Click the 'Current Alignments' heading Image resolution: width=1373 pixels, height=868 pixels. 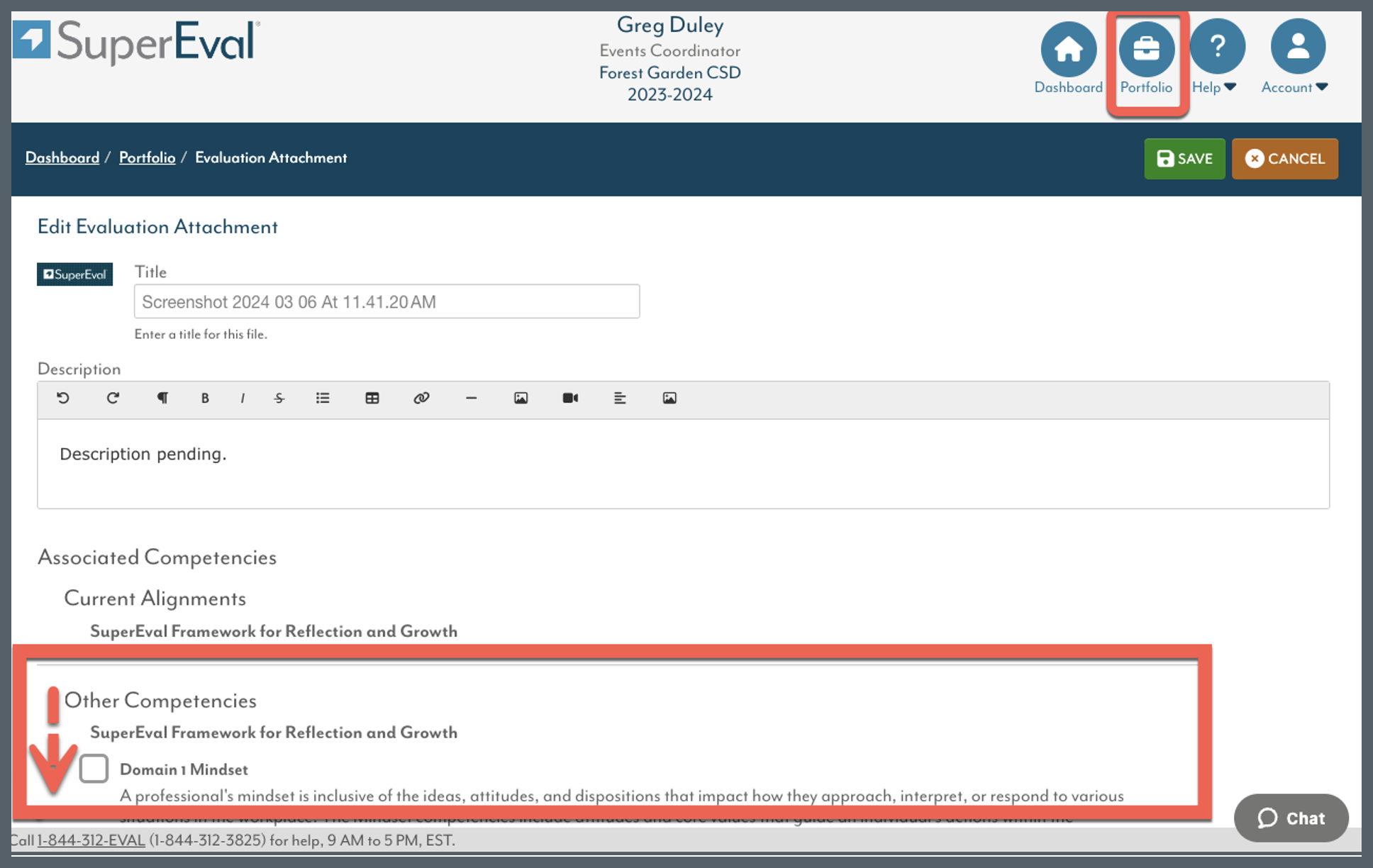[155, 598]
